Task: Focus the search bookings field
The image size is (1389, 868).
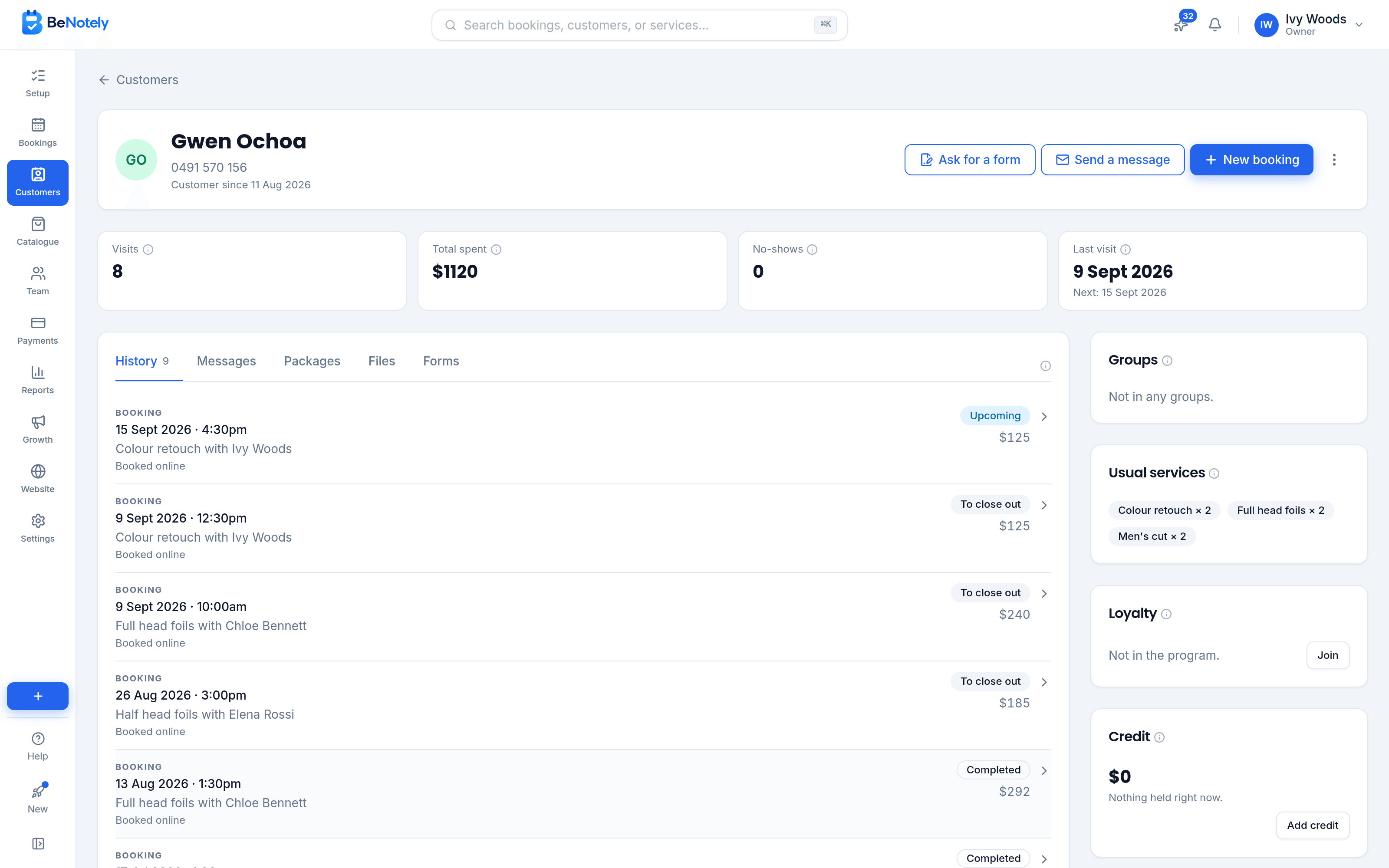Action: tap(639, 25)
